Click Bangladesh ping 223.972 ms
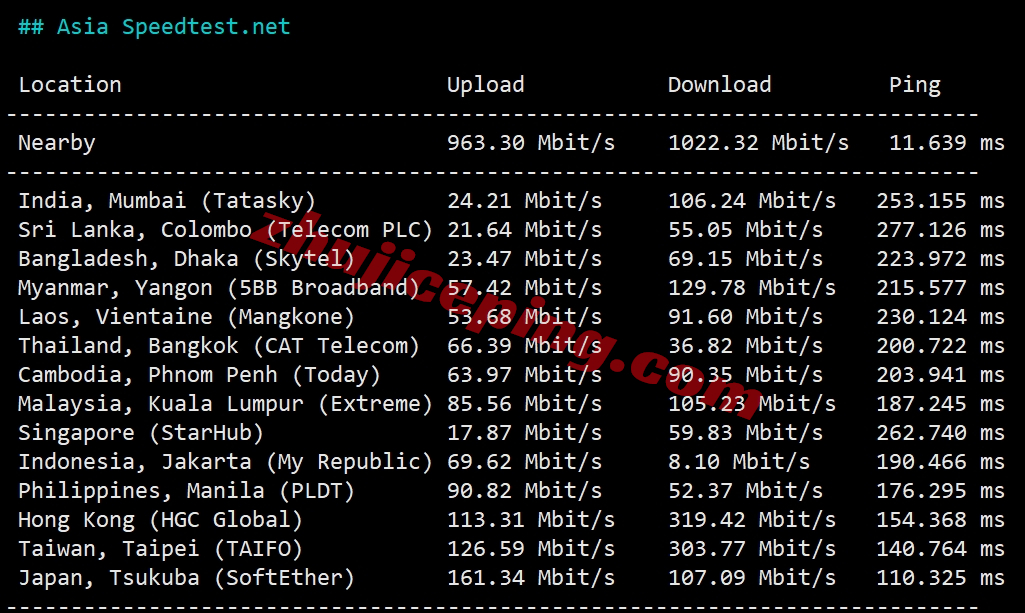1025x613 pixels. [x=941, y=259]
